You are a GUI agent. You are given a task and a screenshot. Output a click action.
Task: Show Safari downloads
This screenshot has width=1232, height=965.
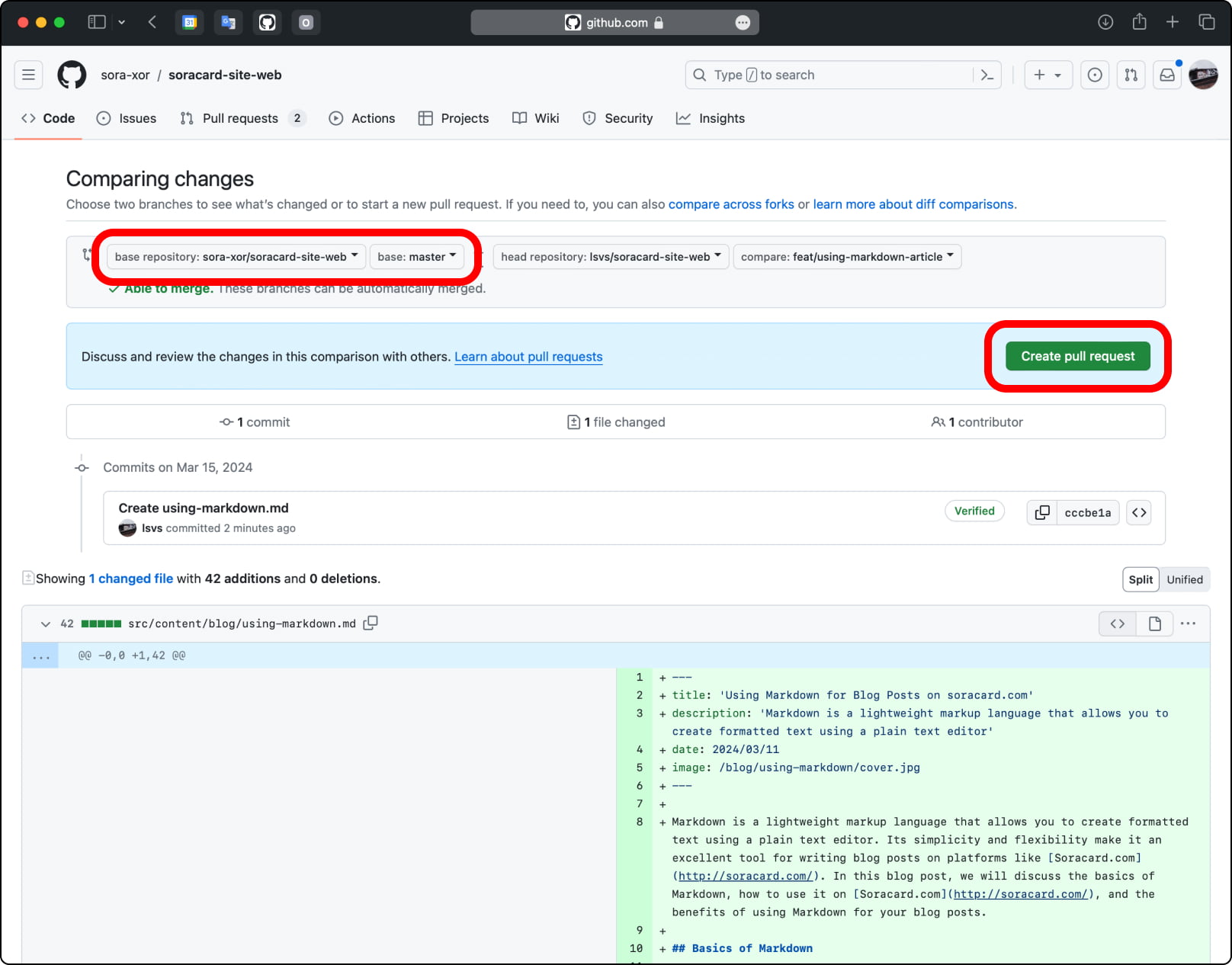click(x=1105, y=22)
